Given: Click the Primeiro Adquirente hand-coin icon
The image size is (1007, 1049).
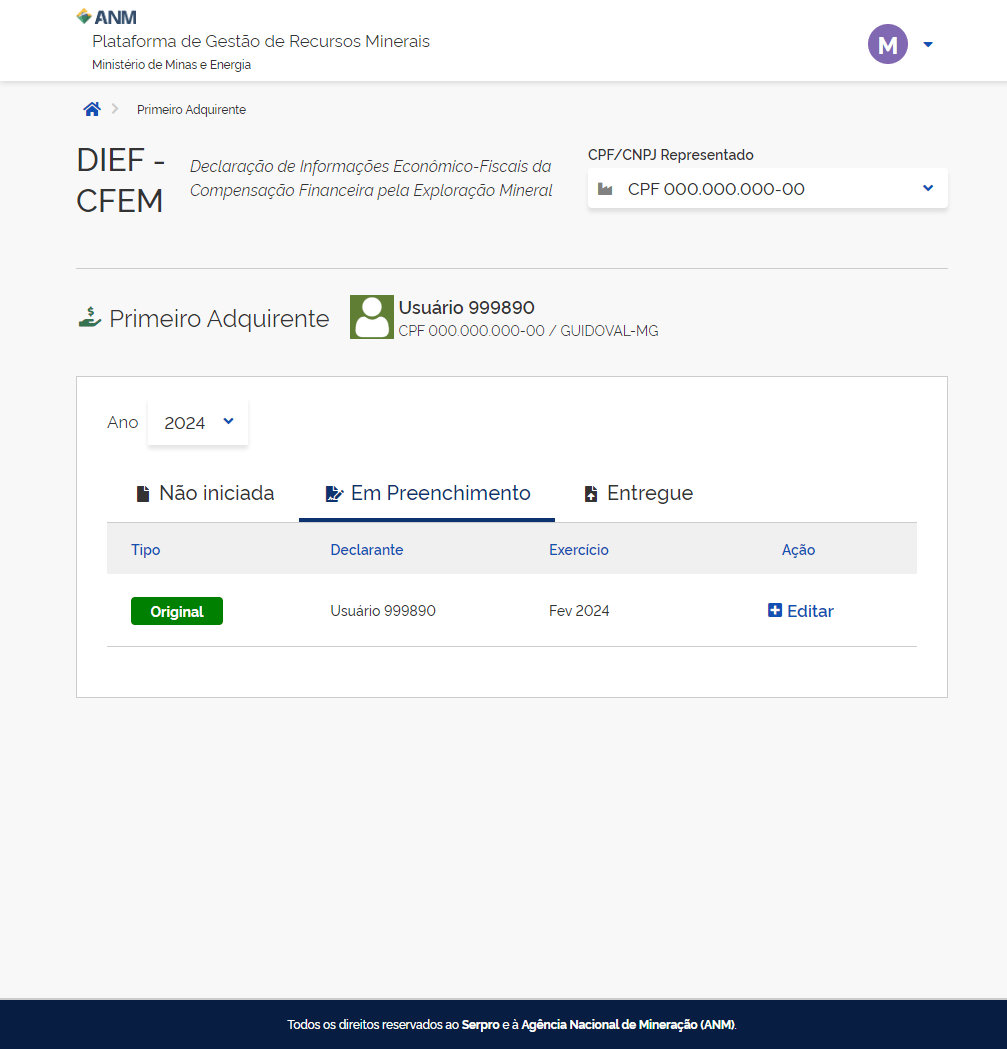Looking at the screenshot, I should click(90, 318).
